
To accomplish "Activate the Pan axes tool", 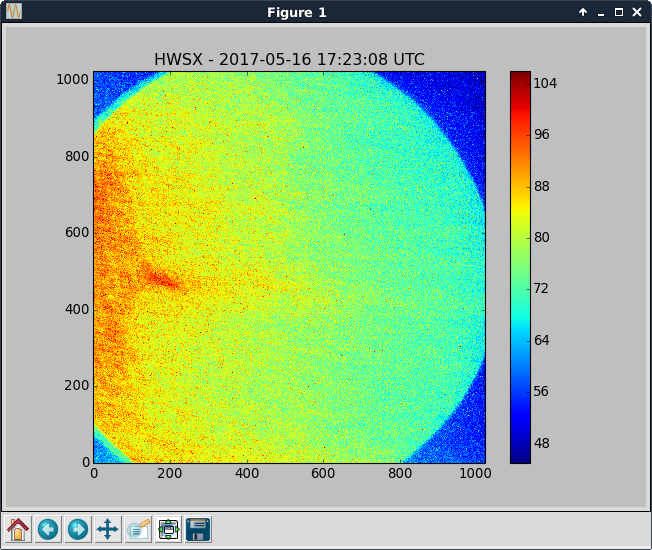I will (x=108, y=529).
